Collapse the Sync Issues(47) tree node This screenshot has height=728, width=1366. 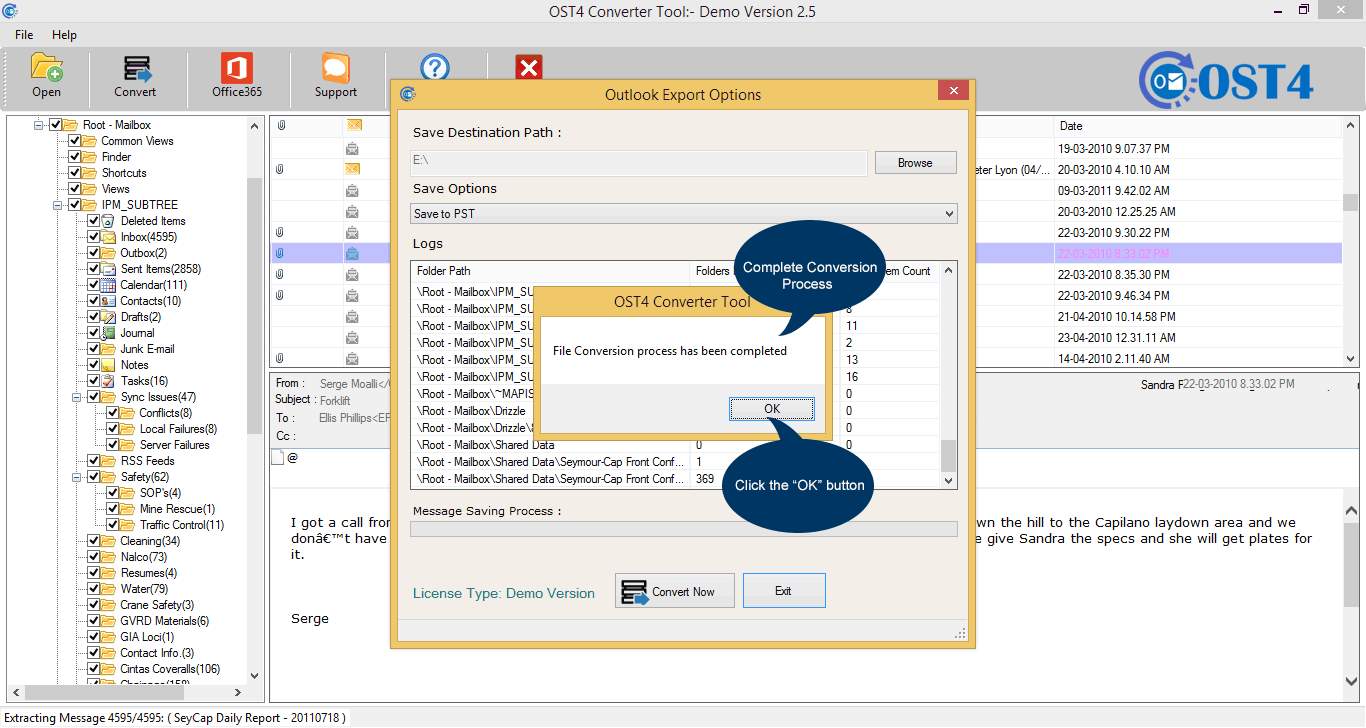[77, 397]
